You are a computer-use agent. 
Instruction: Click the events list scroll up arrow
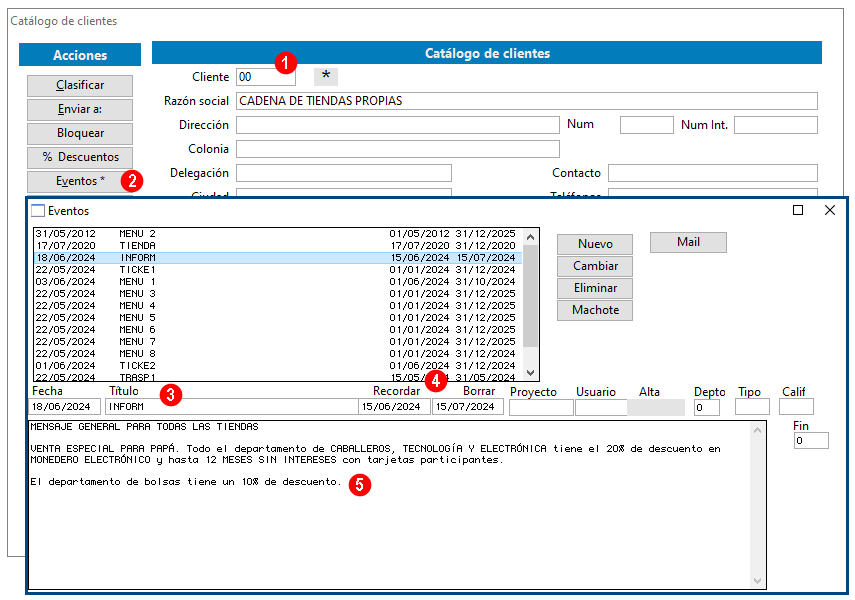click(x=531, y=237)
